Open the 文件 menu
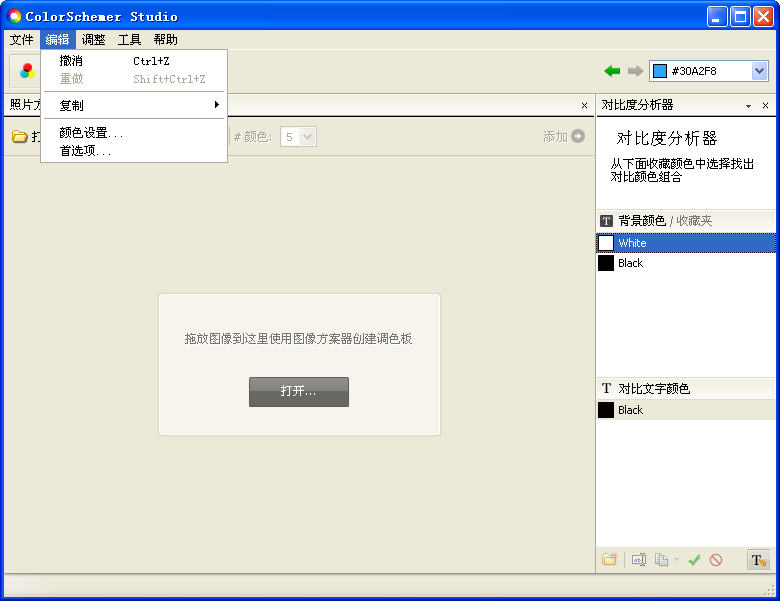Screen dimensions: 780x601 pyautogui.click(x=21, y=39)
